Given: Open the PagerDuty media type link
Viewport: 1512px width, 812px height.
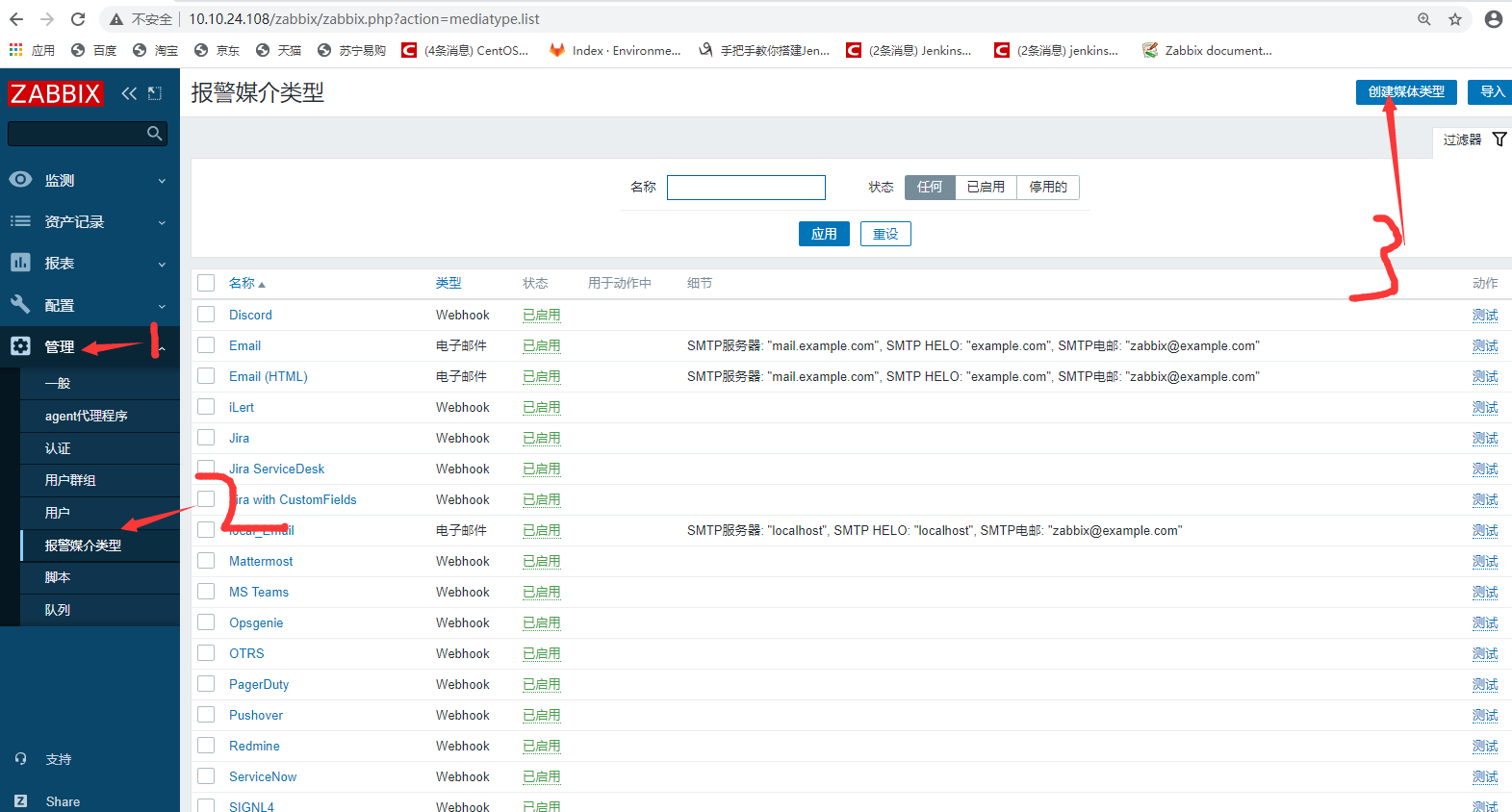Looking at the screenshot, I should [259, 684].
